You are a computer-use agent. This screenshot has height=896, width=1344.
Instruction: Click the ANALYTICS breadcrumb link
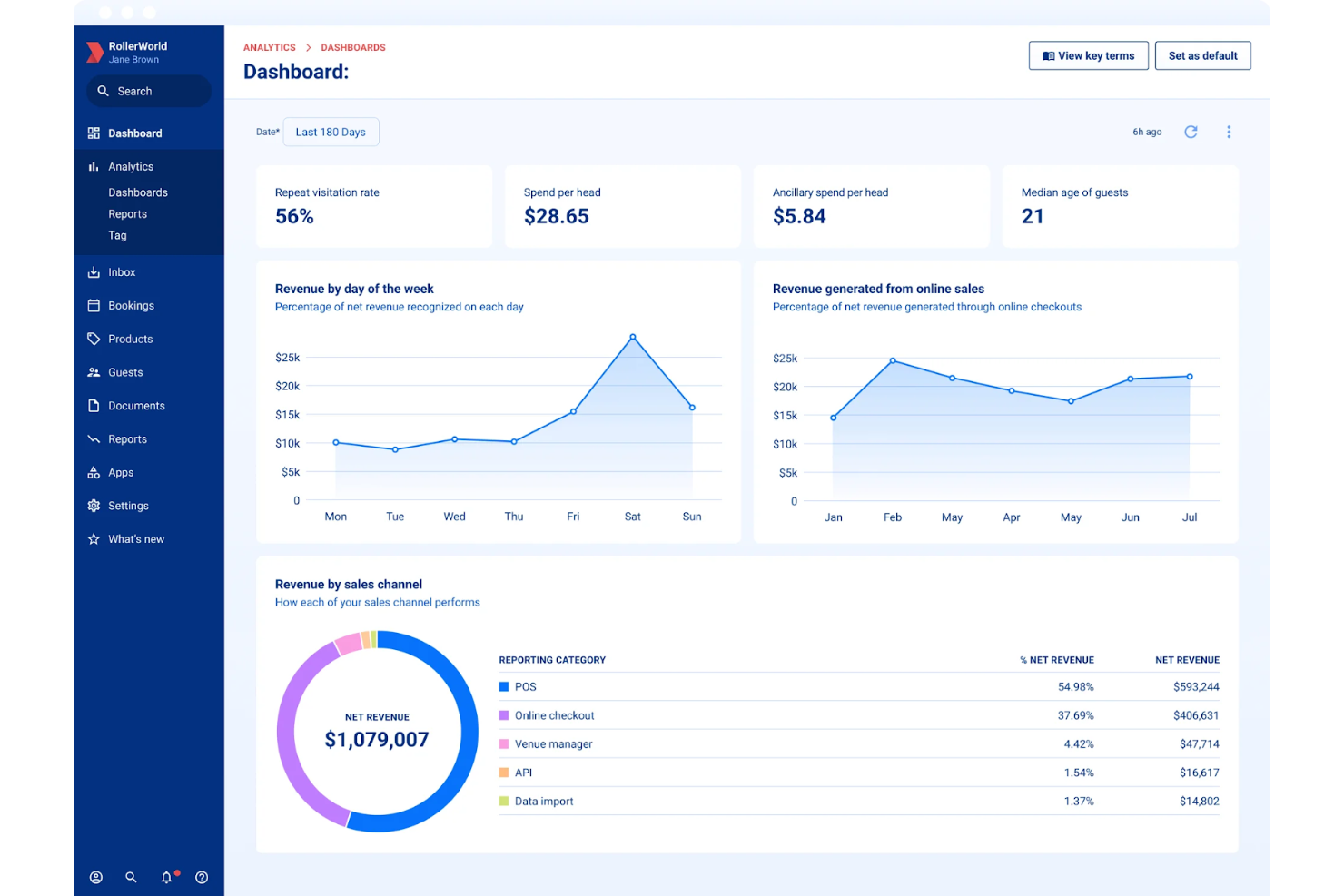(270, 48)
